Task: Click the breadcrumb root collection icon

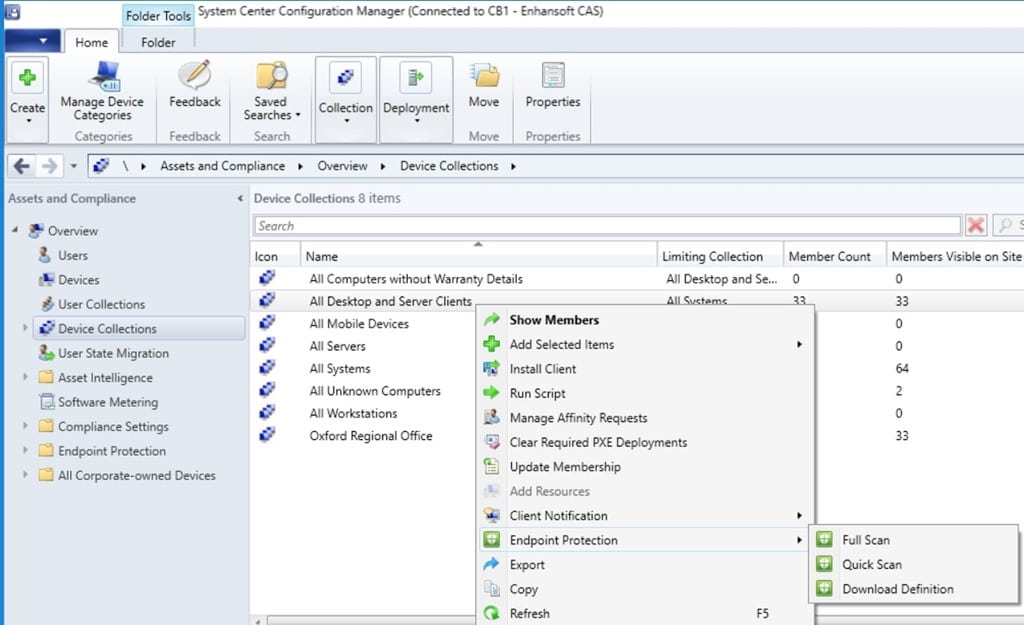Action: [x=101, y=166]
